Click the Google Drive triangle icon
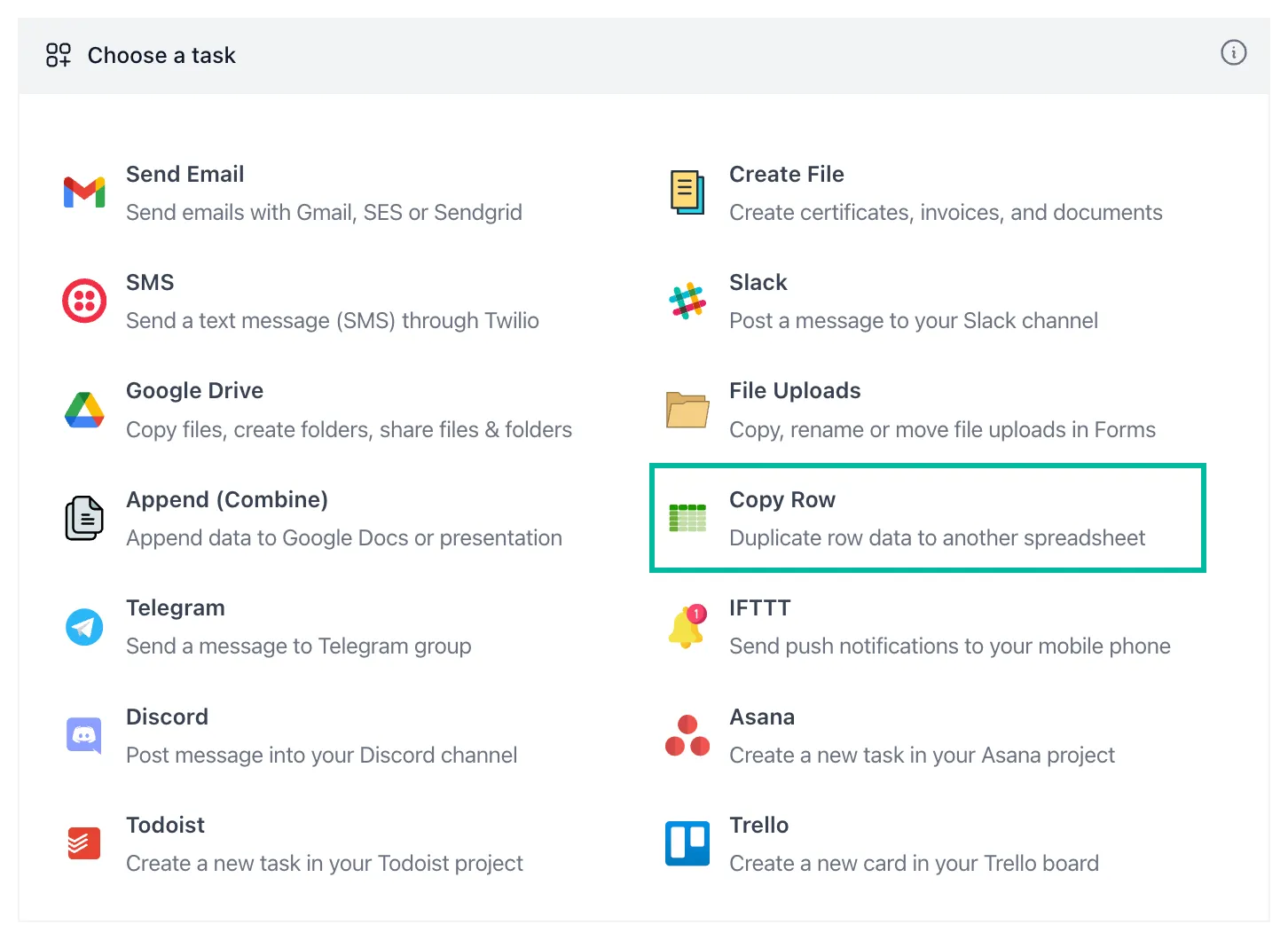Screen dimensions: 1288x940 pos(84,410)
